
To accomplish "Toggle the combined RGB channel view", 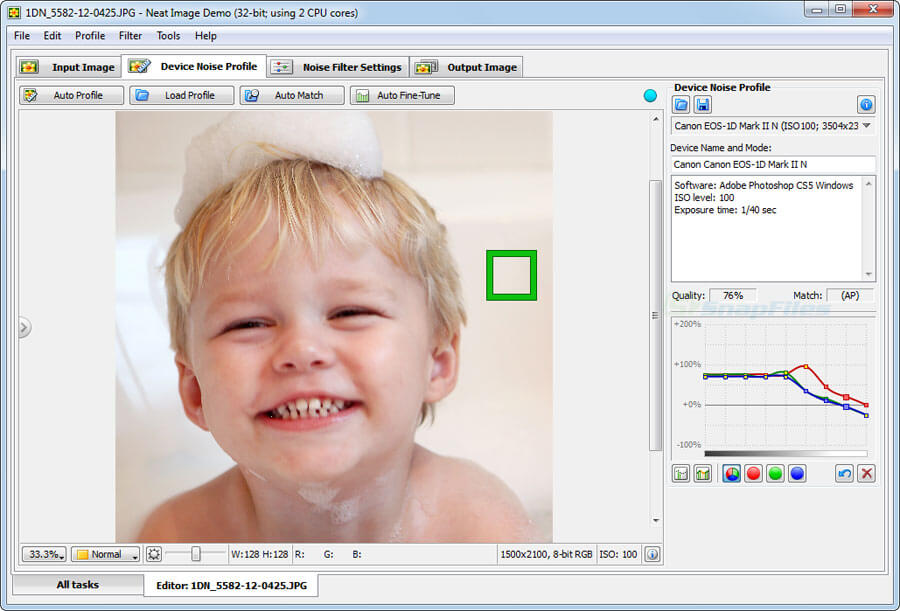I will 731,474.
